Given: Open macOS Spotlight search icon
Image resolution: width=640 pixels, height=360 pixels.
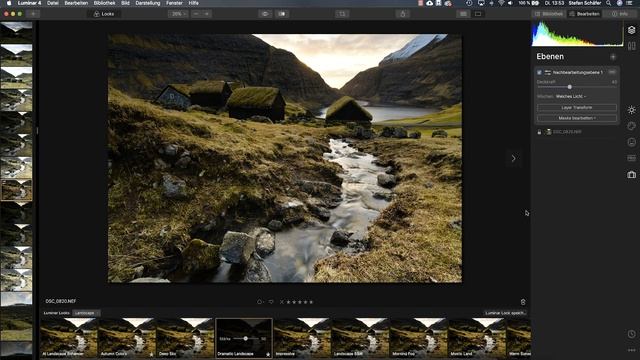Looking at the screenshot, I should coord(609,3).
